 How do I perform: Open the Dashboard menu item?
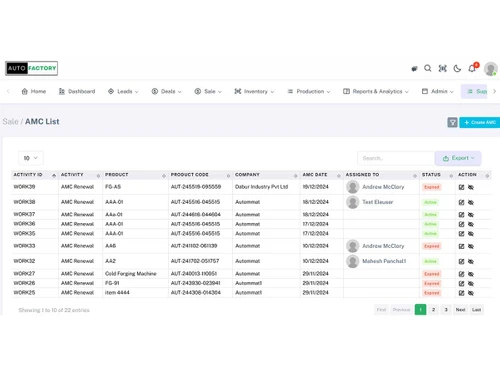[x=77, y=91]
